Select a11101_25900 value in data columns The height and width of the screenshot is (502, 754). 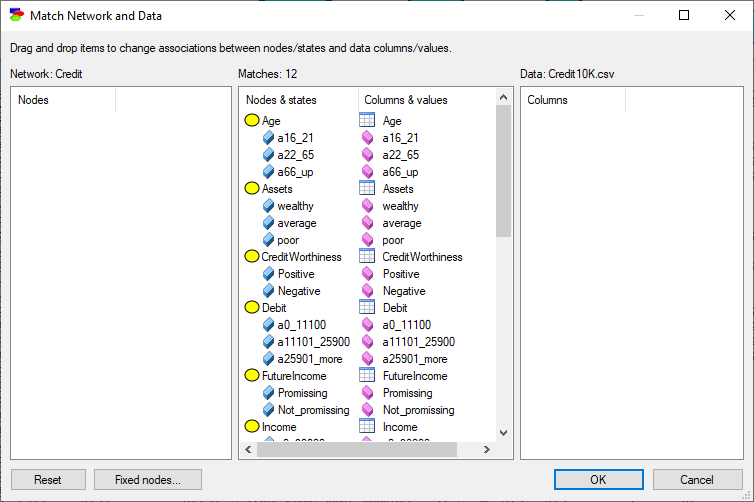point(419,342)
